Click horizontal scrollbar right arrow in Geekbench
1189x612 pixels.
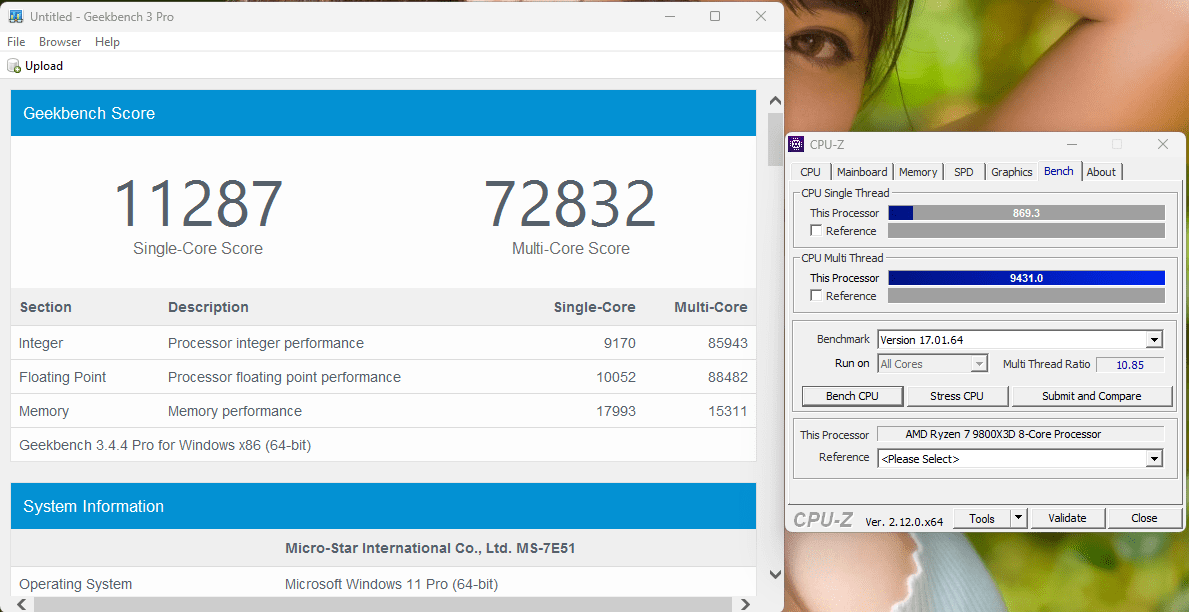point(745,604)
